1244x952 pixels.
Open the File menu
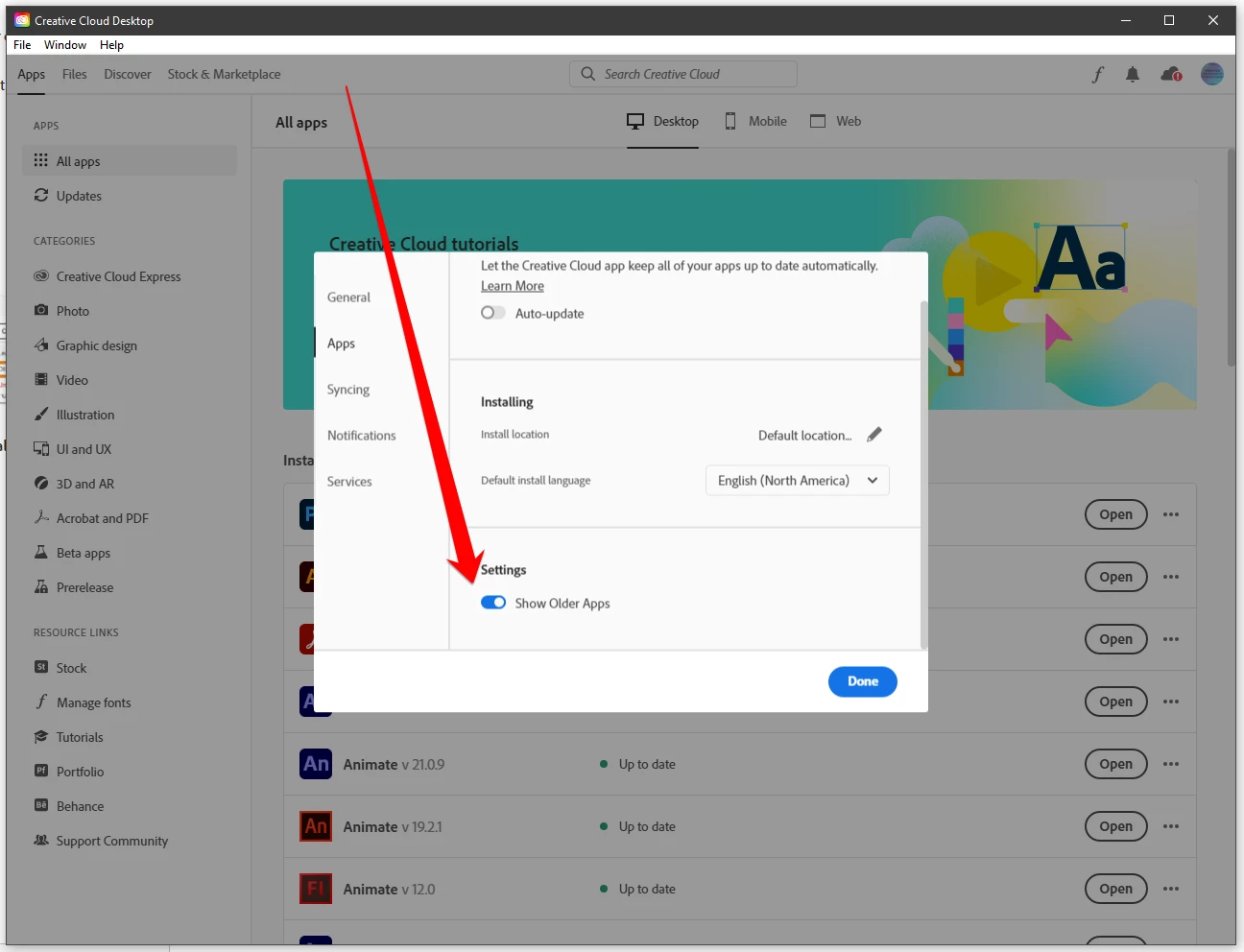click(x=22, y=45)
